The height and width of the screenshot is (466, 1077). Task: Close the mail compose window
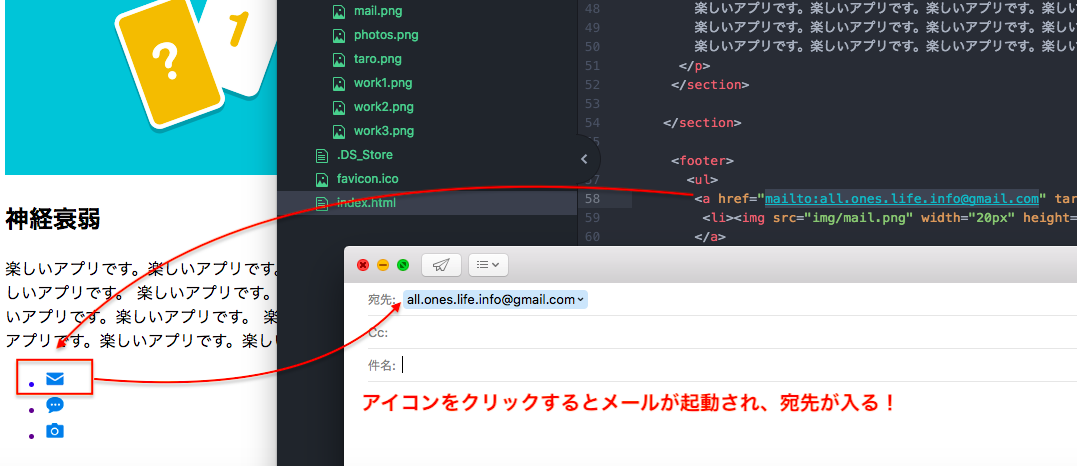pos(363,265)
